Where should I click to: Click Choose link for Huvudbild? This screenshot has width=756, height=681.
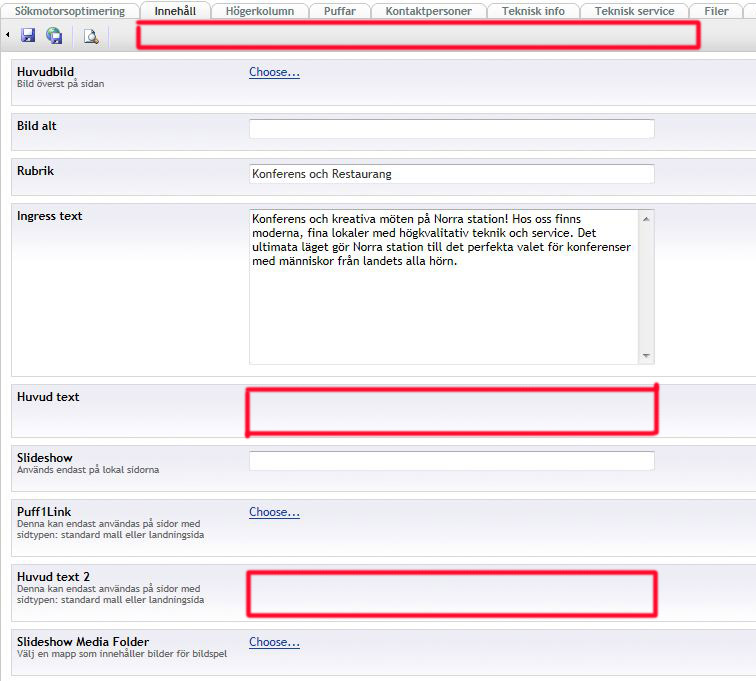[x=274, y=72]
